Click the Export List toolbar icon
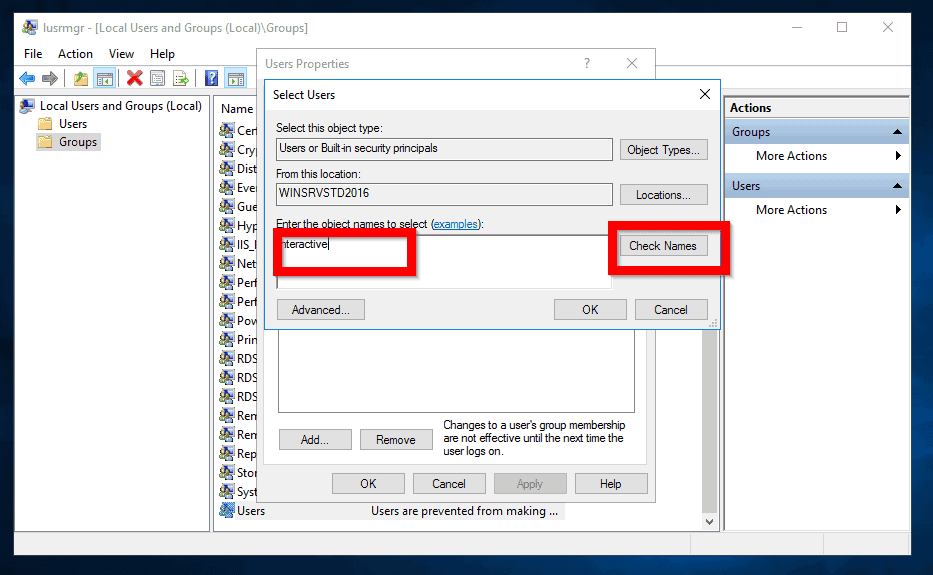 click(180, 78)
